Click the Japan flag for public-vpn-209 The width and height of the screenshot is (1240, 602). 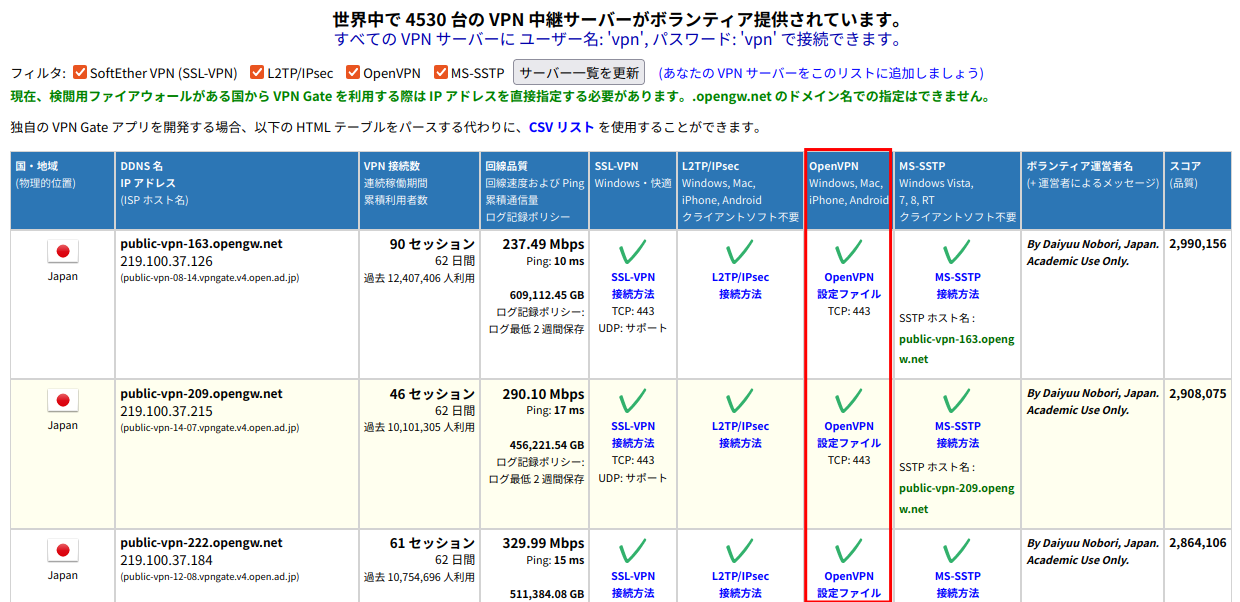(x=62, y=401)
